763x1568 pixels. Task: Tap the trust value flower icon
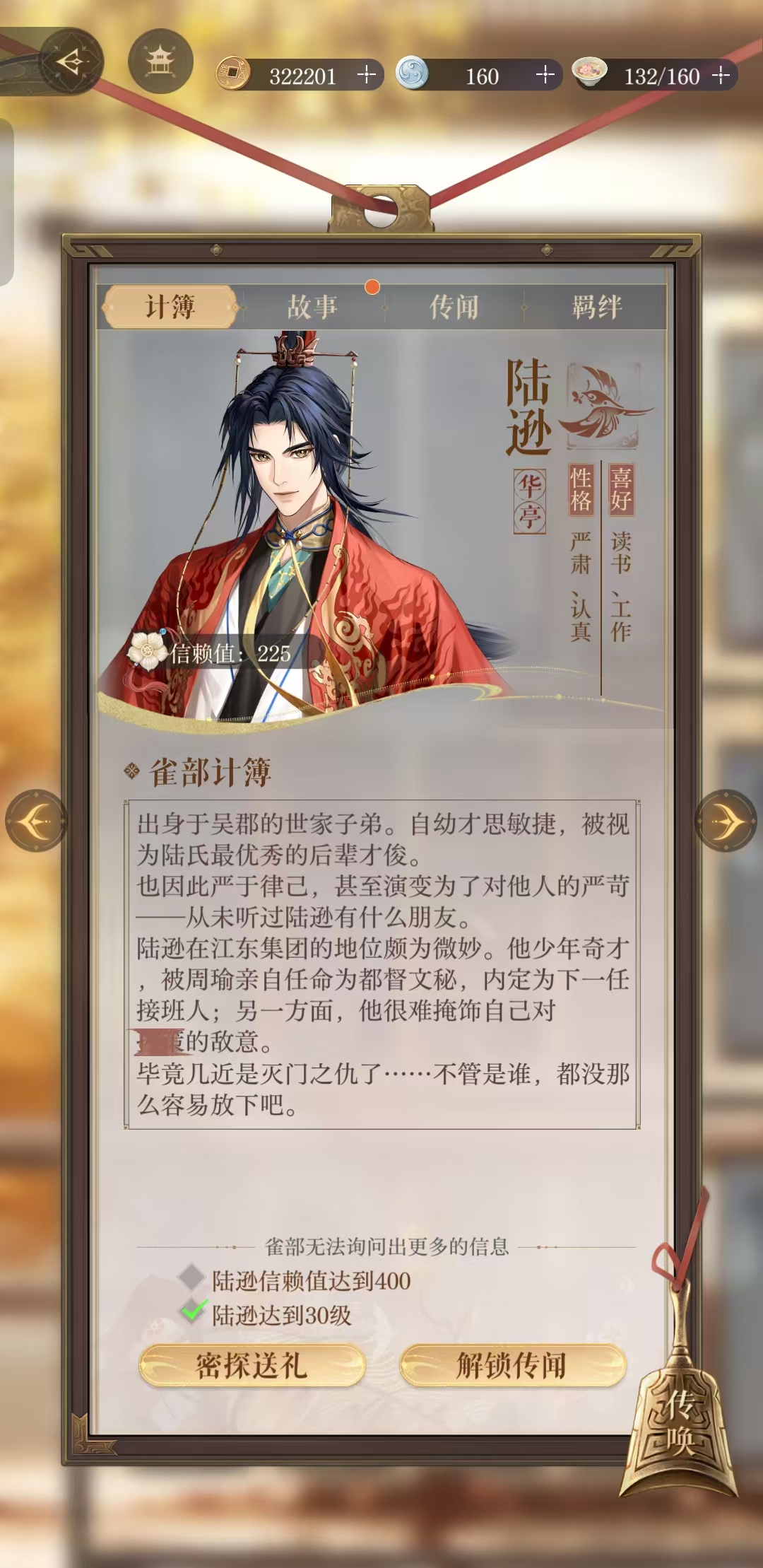(x=147, y=650)
